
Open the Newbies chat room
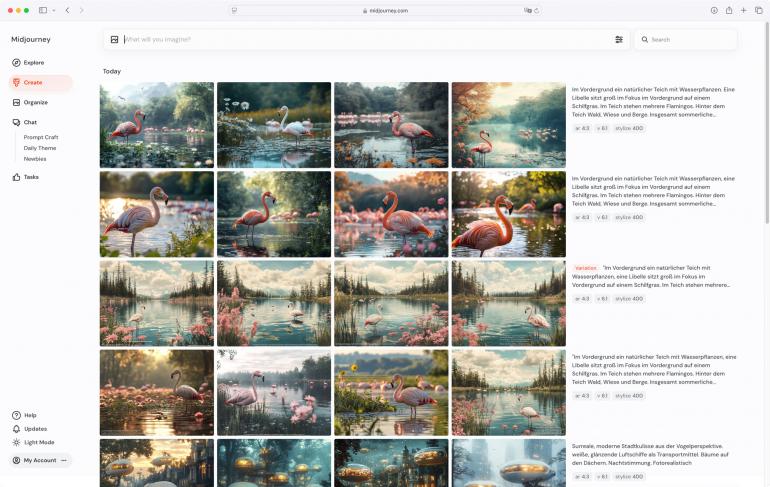35,159
